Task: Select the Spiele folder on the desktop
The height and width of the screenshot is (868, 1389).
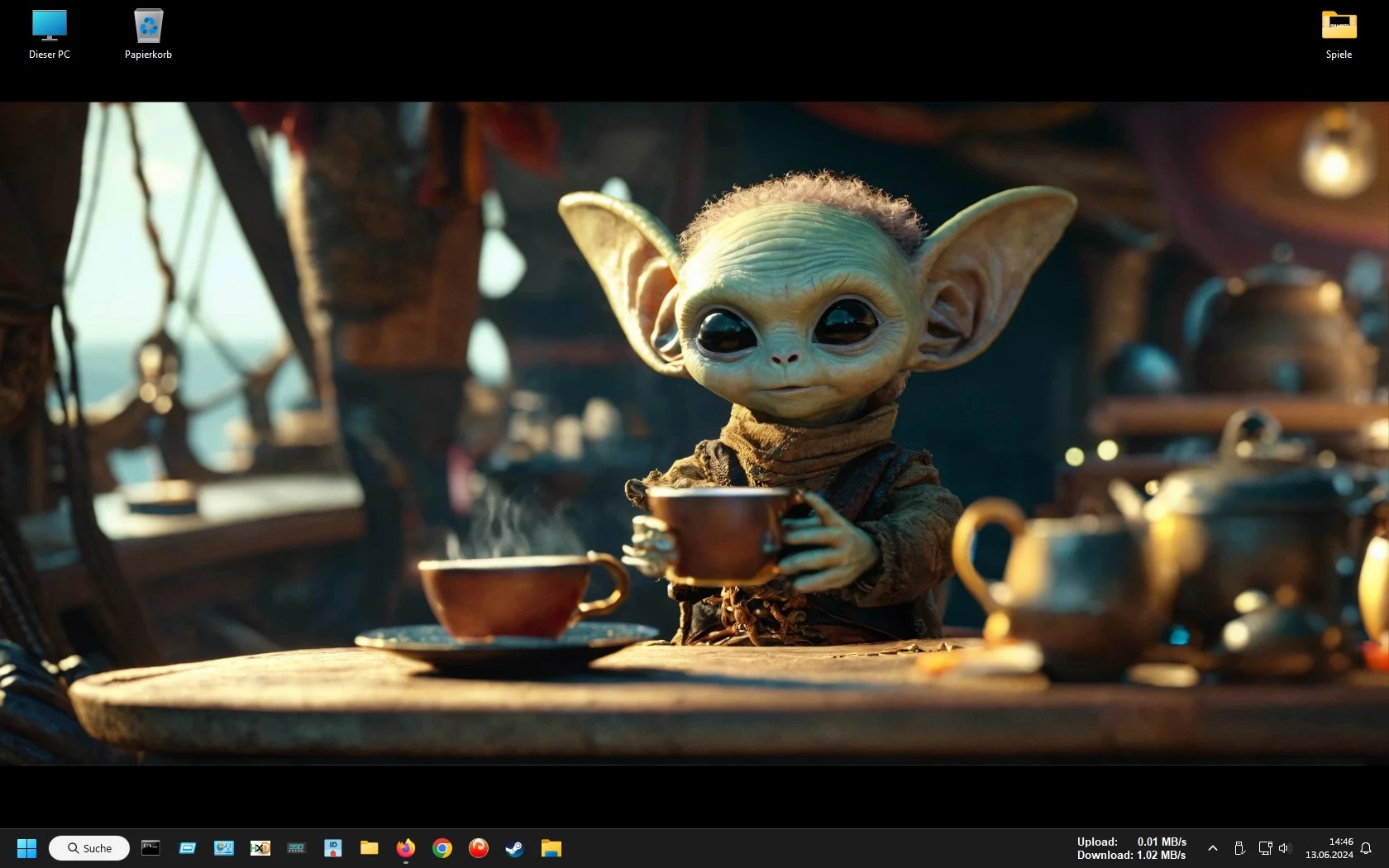Action: [x=1339, y=35]
